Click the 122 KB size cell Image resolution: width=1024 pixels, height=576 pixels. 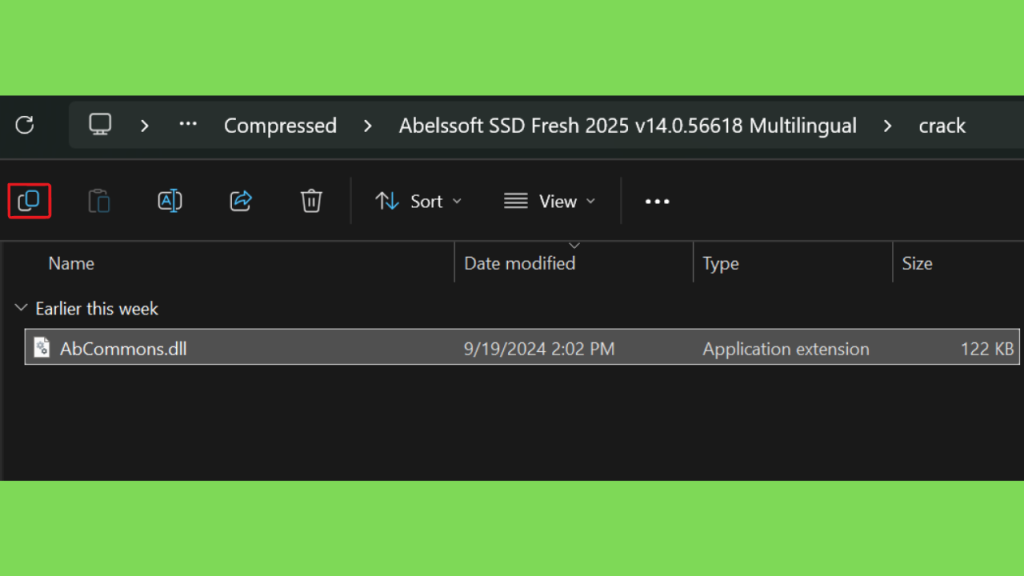click(x=987, y=348)
